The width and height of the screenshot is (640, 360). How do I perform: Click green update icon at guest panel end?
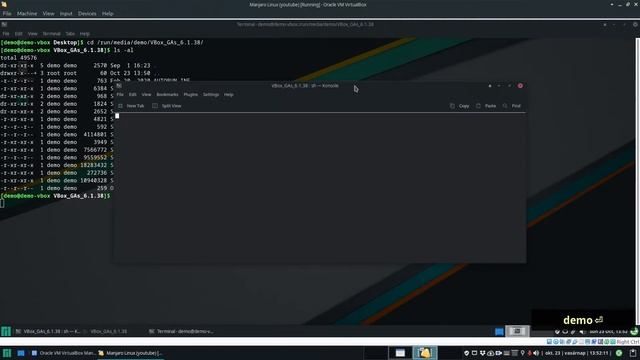(634, 331)
